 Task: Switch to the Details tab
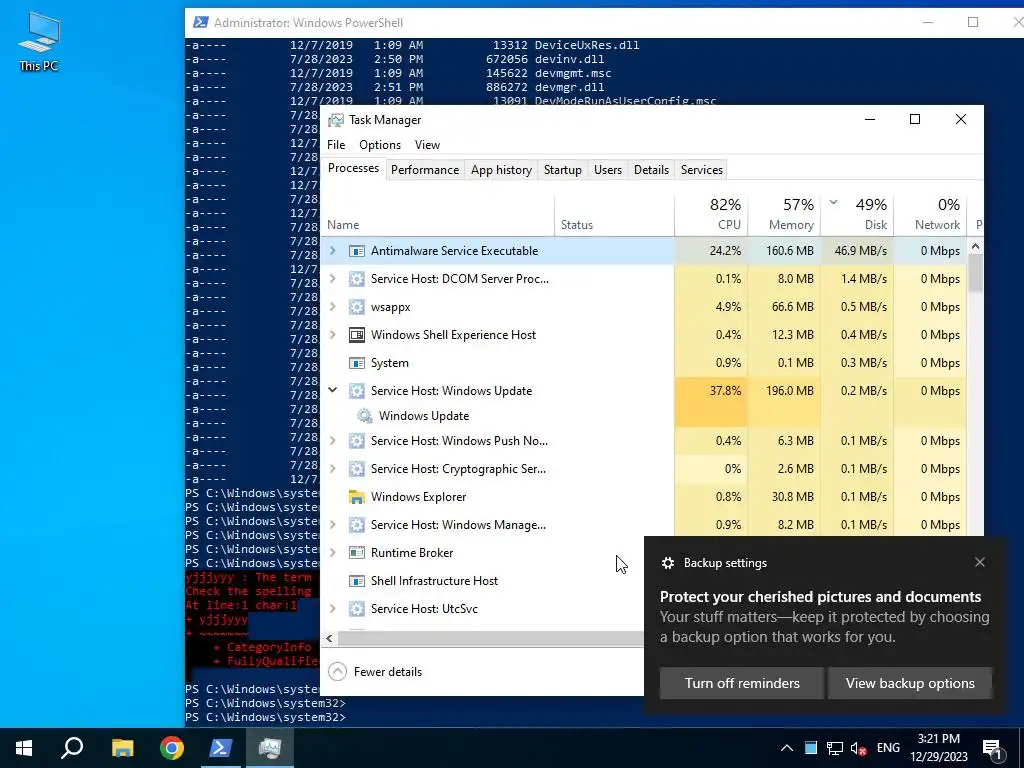[651, 170]
